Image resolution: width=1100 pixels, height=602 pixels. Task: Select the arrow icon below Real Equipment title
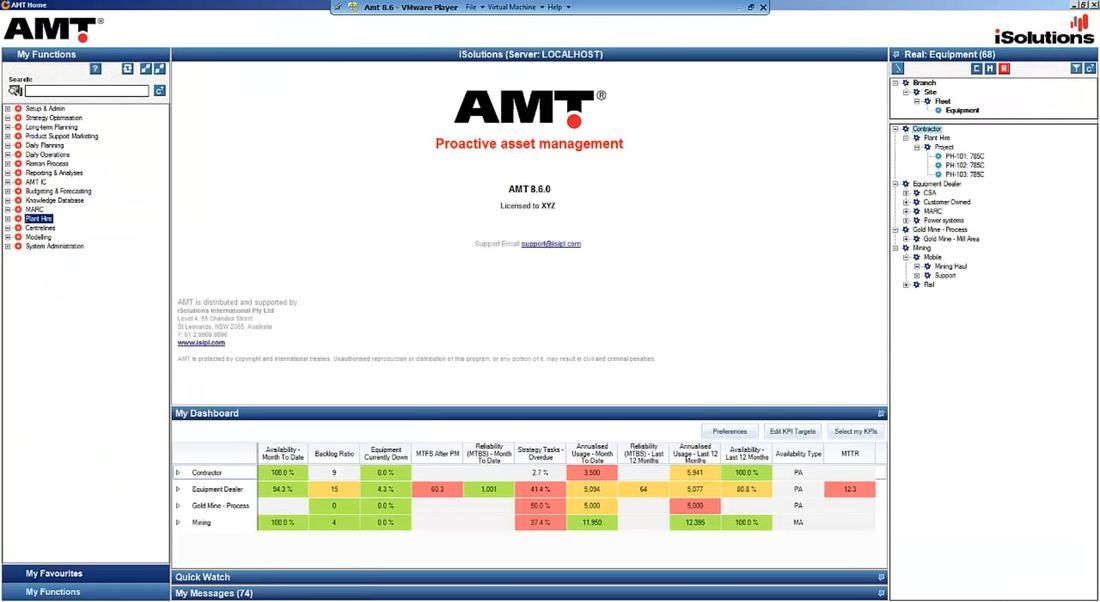(x=897, y=67)
